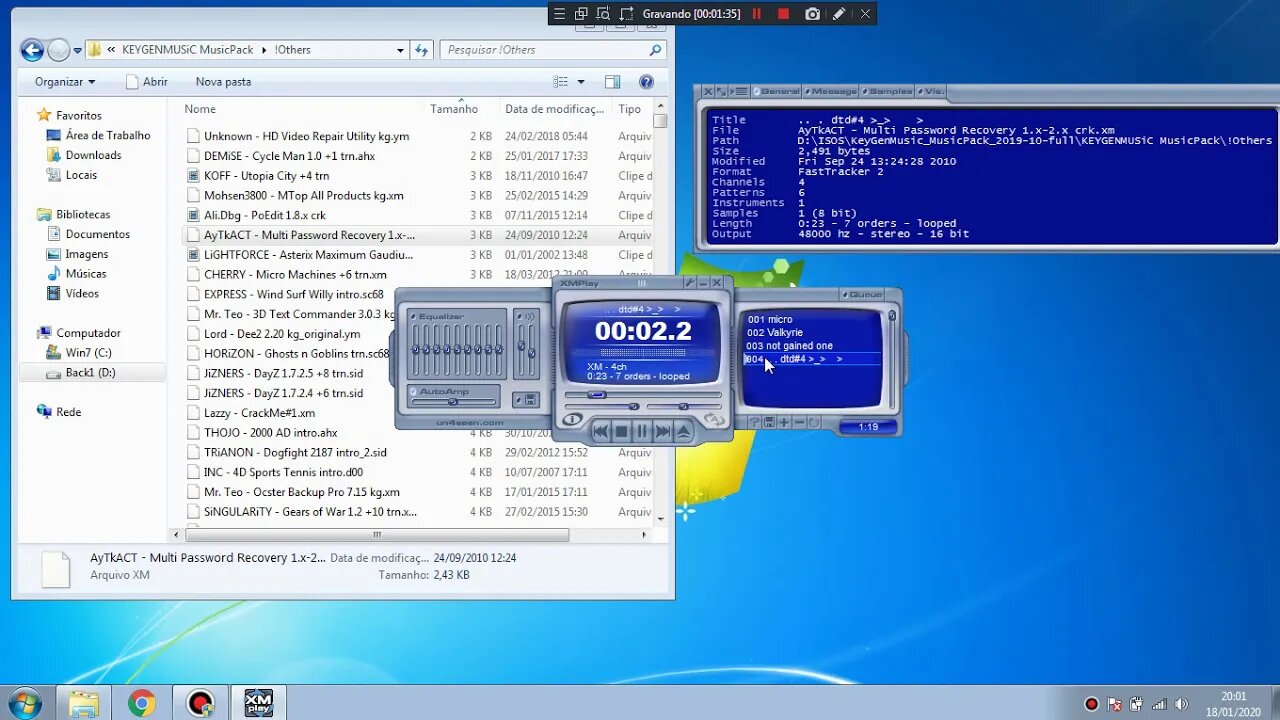Viewport: 1280px width, 720px height.
Task: Select playlist entry 002 Valkyrie
Action: point(775,332)
